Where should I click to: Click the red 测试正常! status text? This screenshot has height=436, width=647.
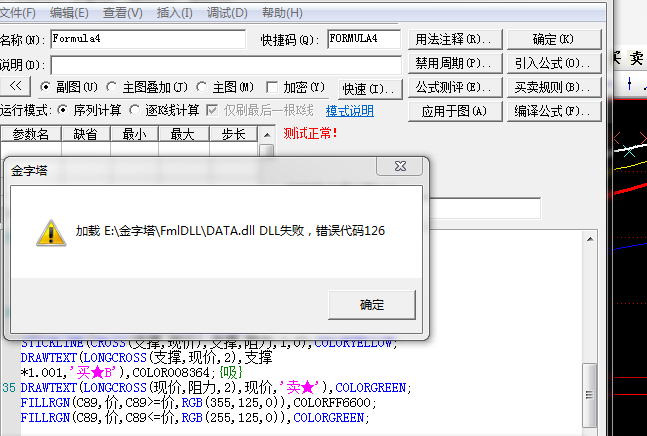click(310, 133)
